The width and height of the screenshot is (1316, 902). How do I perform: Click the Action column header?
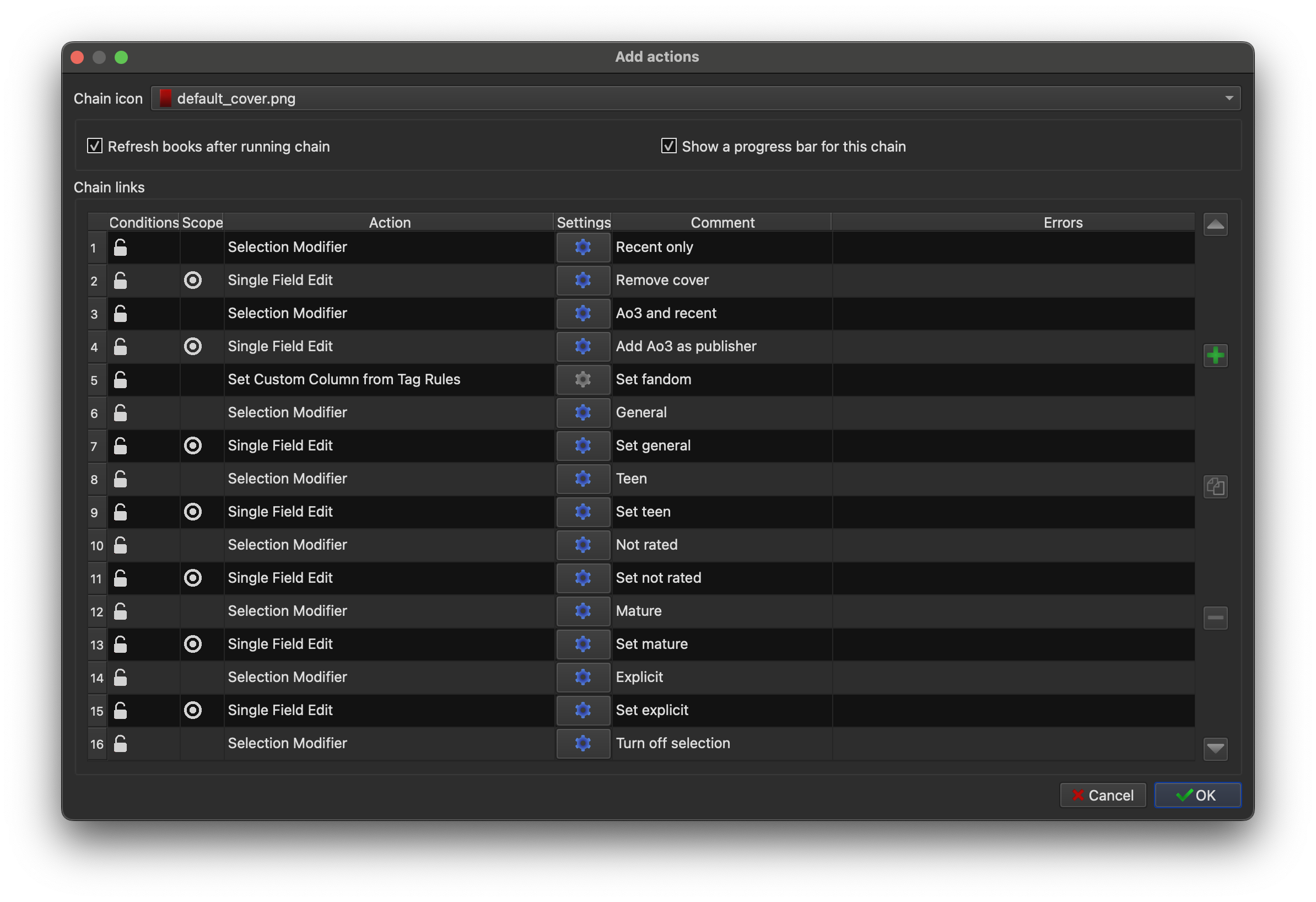pos(390,223)
